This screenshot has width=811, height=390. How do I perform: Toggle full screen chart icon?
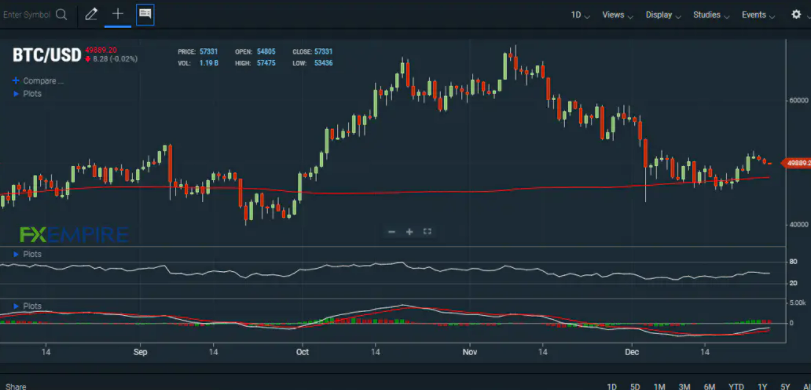point(427,231)
